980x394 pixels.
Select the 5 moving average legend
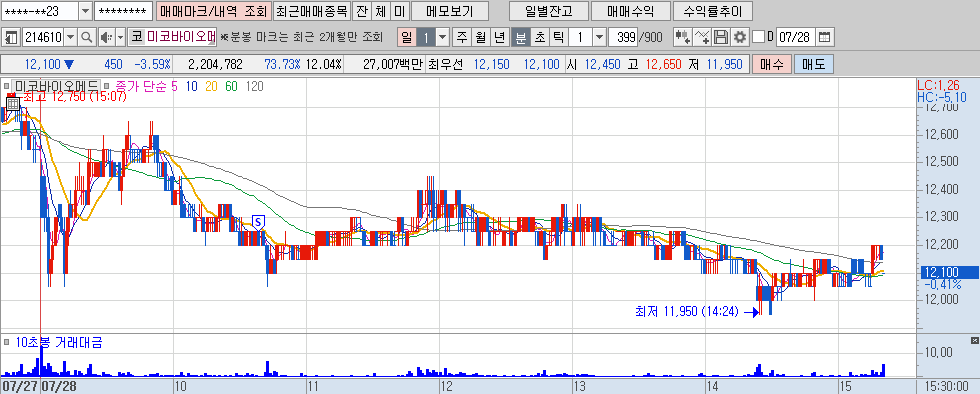(174, 86)
